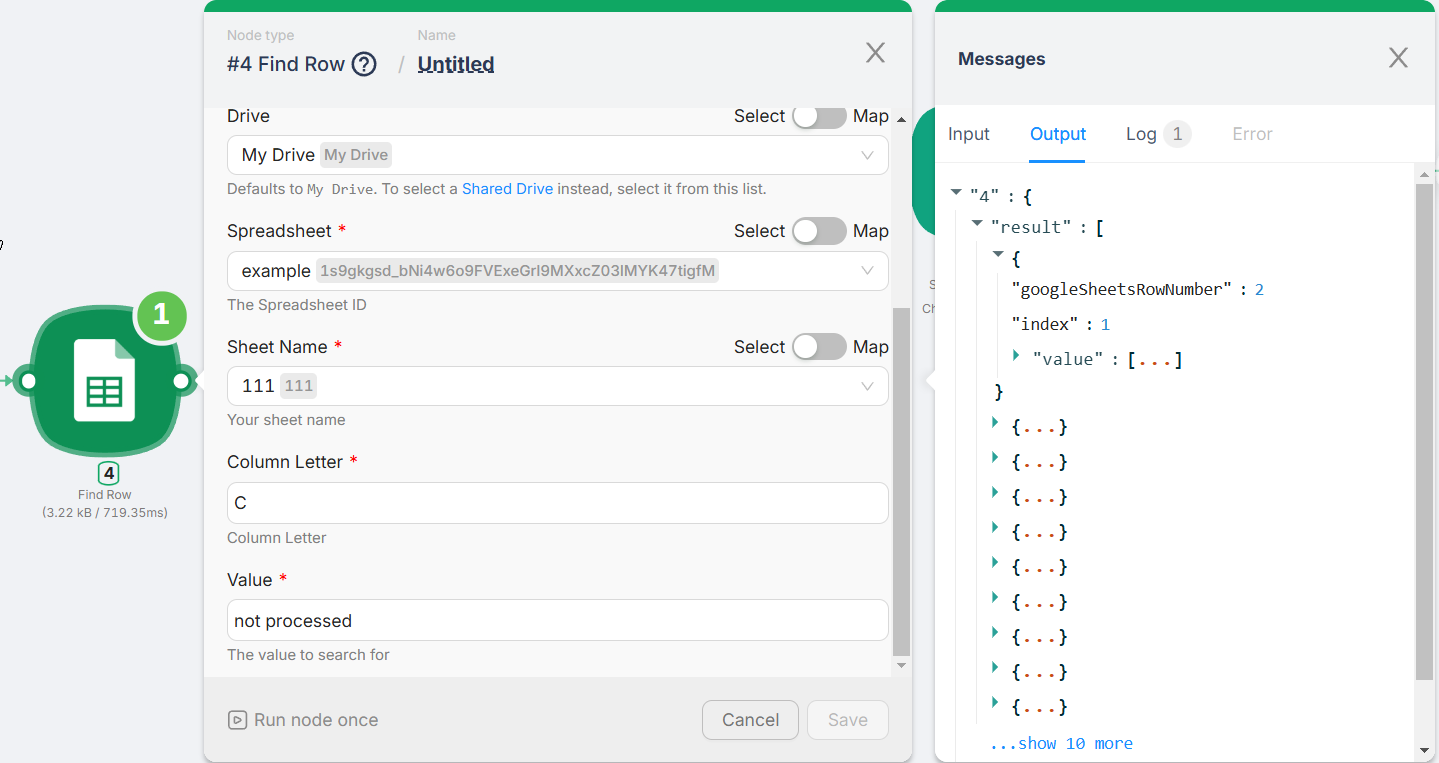Open the Spreadsheet example dropdown
This screenshot has height=763, width=1439.
[557, 271]
